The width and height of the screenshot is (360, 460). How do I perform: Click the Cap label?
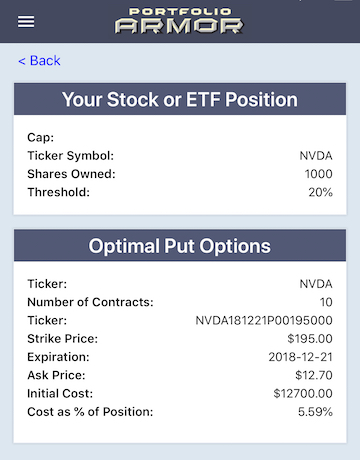pyautogui.click(x=41, y=137)
